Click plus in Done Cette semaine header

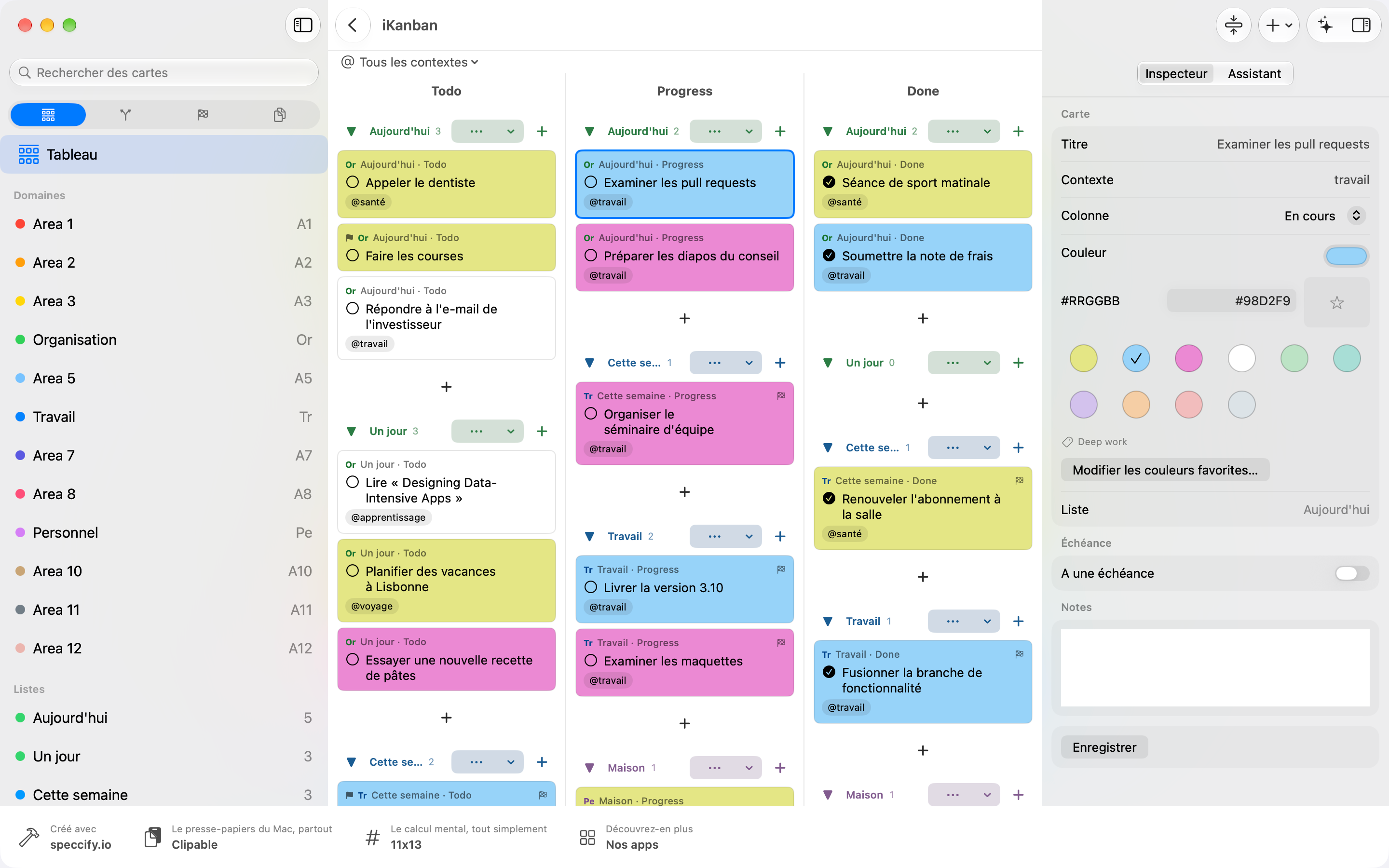[1018, 448]
